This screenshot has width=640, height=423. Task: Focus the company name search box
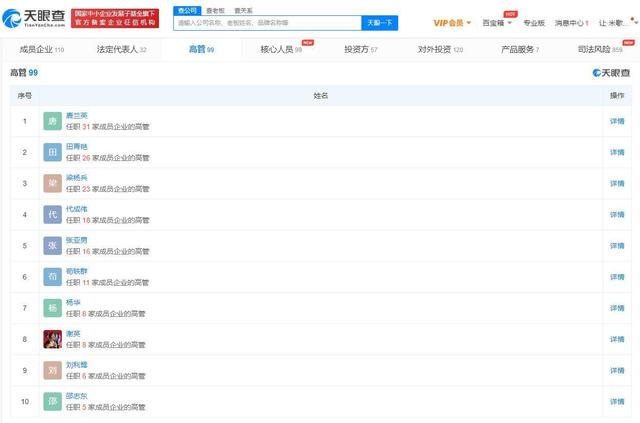[x=268, y=23]
